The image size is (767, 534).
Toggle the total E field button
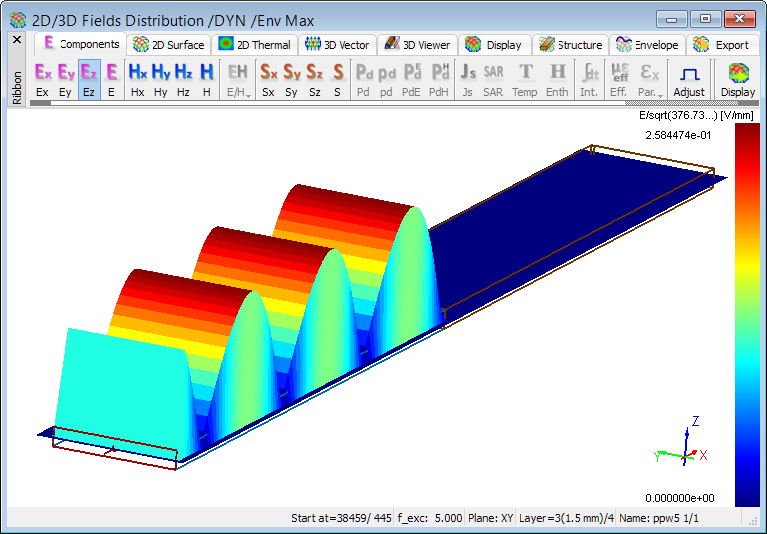(x=111, y=80)
